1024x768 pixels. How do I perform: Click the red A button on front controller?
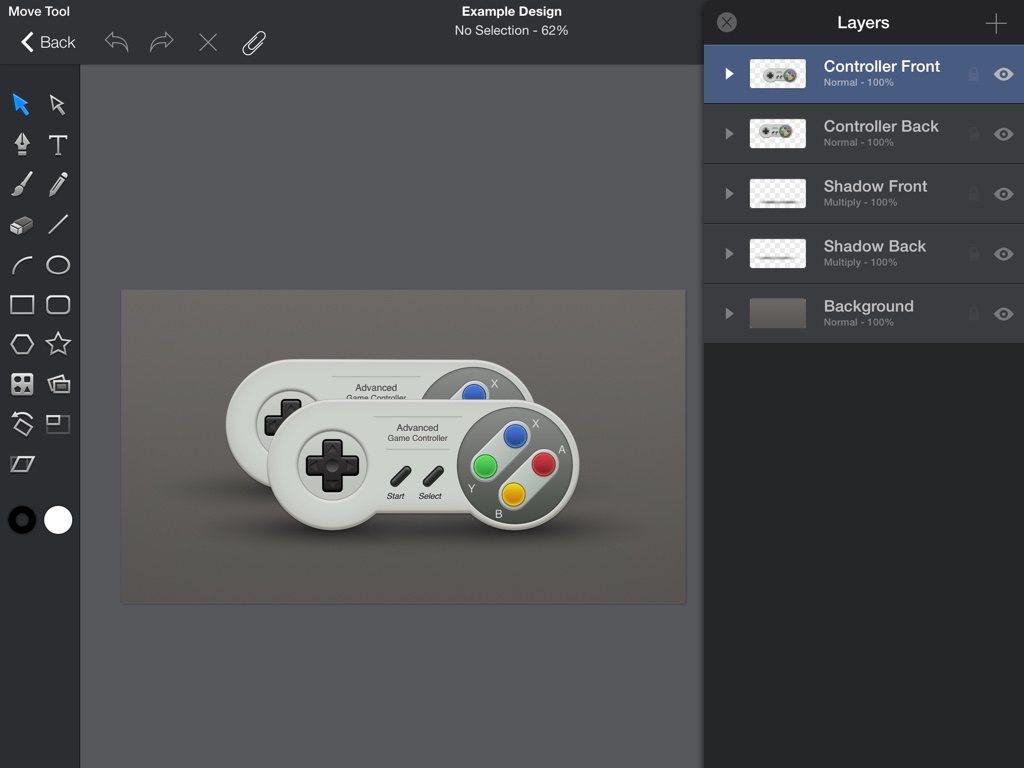point(543,464)
